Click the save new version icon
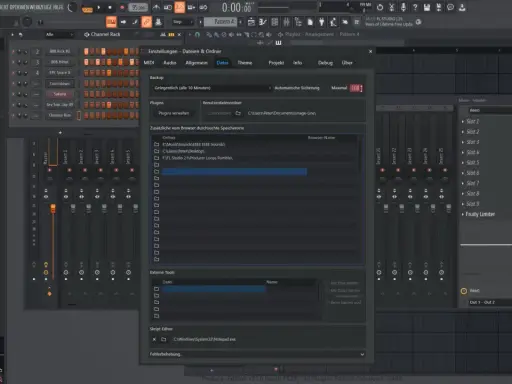 [x=438, y=7]
